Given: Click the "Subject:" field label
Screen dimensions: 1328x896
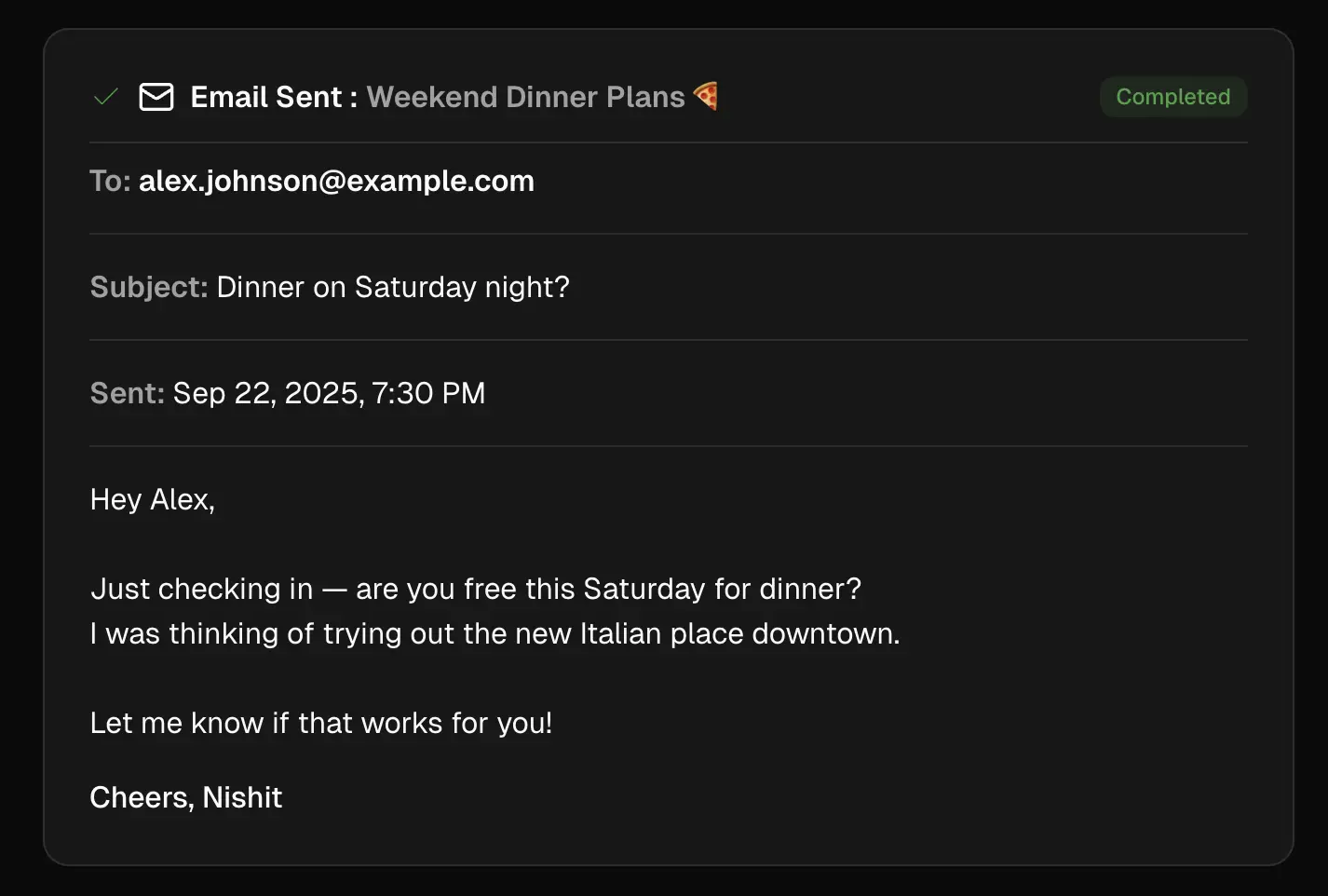Looking at the screenshot, I should point(148,287).
